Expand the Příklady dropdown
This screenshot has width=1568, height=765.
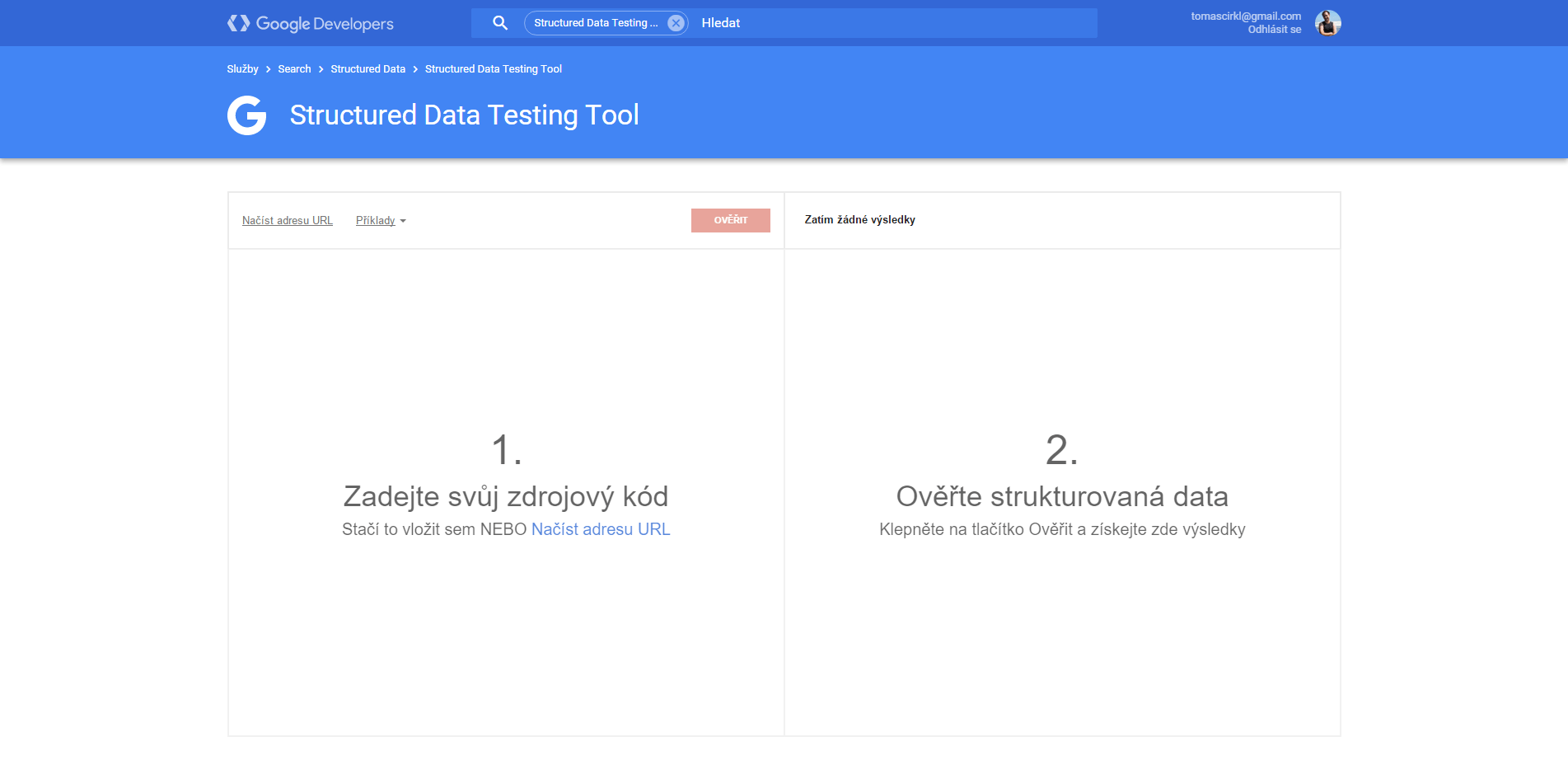381,221
